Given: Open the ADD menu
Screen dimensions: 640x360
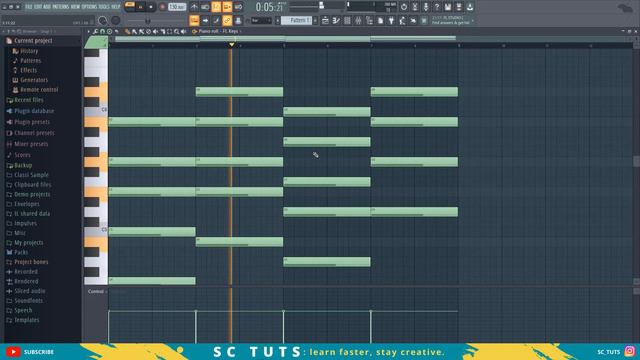Looking at the screenshot, I should pyautogui.click(x=47, y=7).
